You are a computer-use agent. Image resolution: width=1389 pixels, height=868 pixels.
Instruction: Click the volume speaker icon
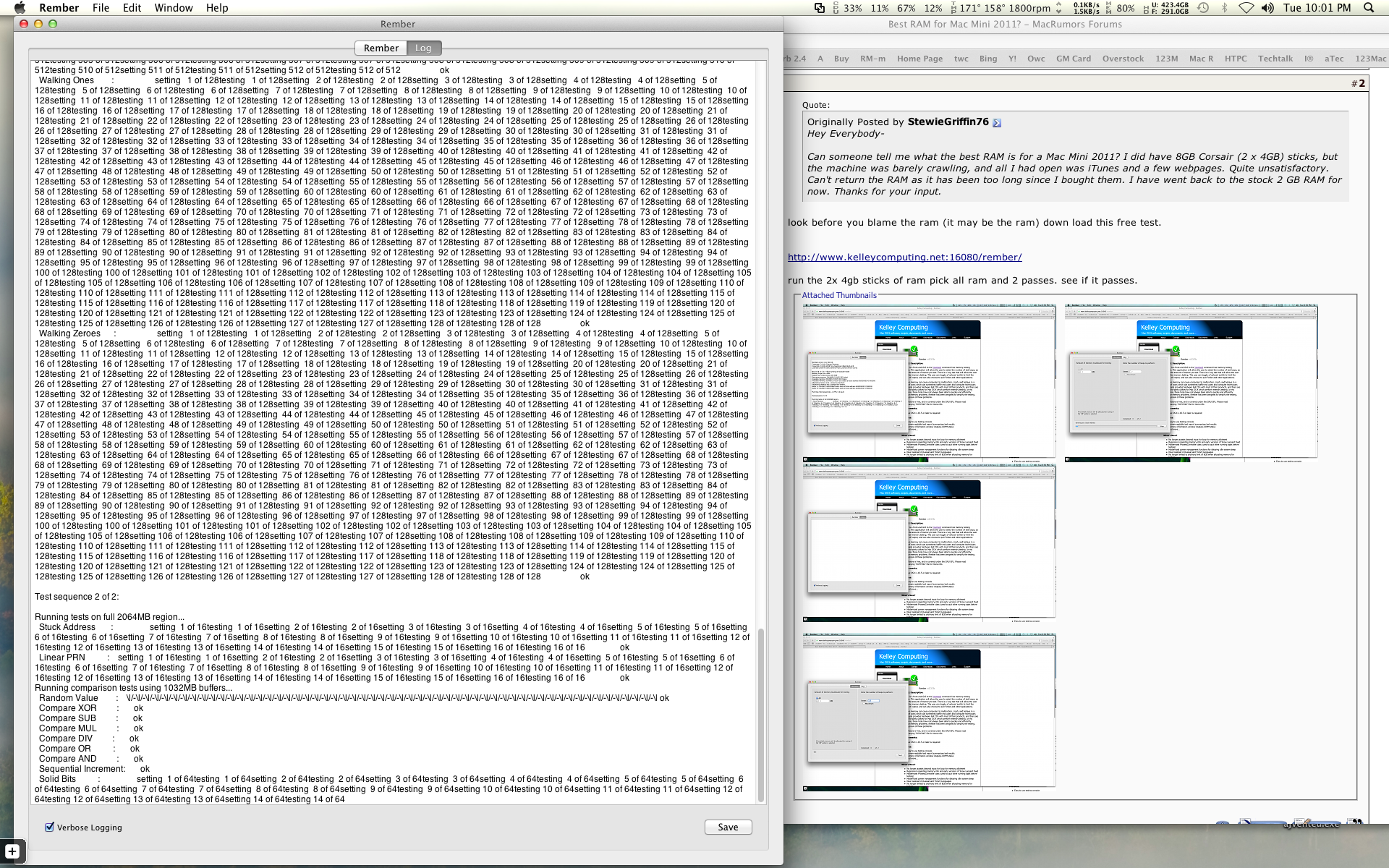click(1267, 8)
